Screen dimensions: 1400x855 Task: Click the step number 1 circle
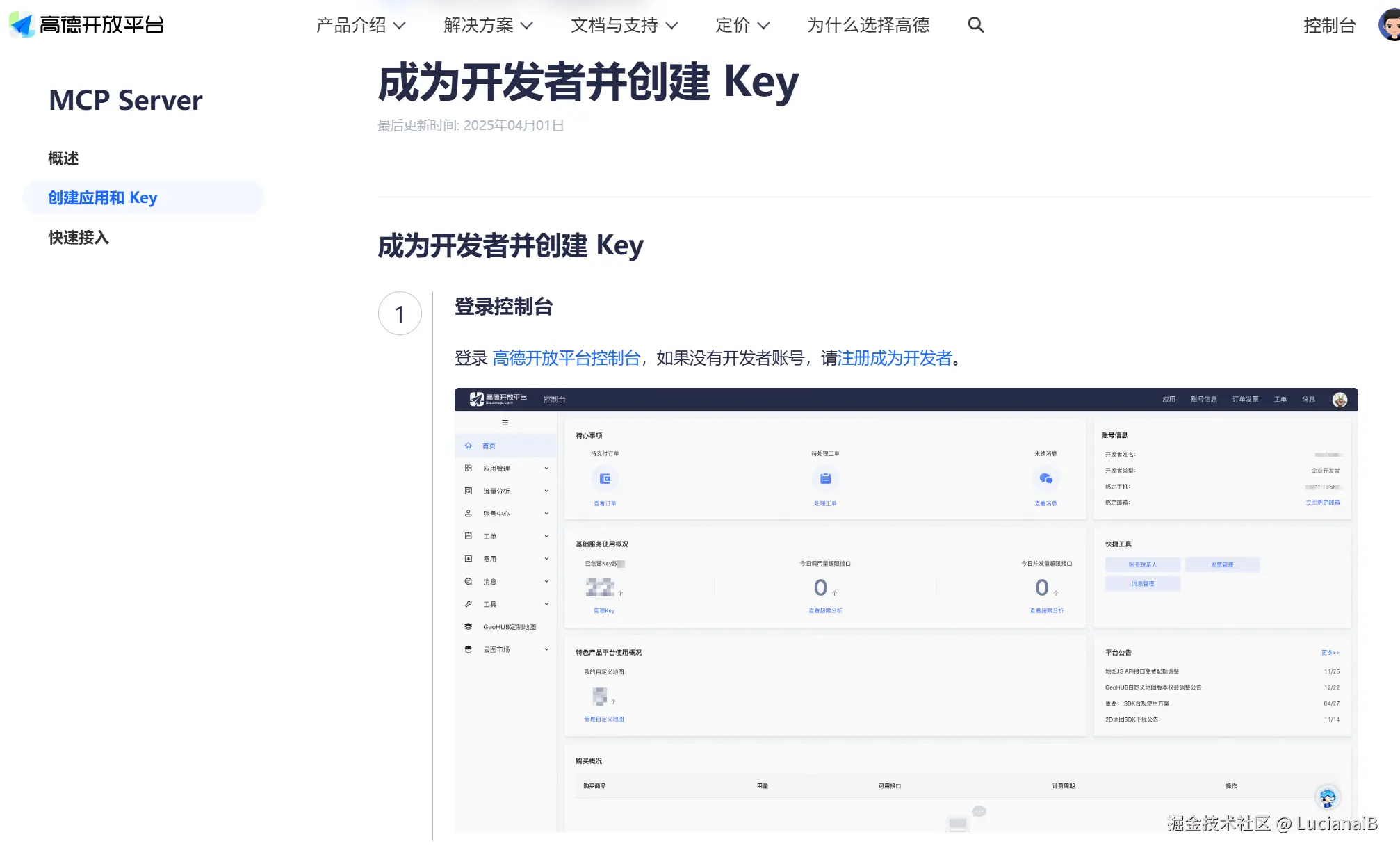click(x=400, y=313)
